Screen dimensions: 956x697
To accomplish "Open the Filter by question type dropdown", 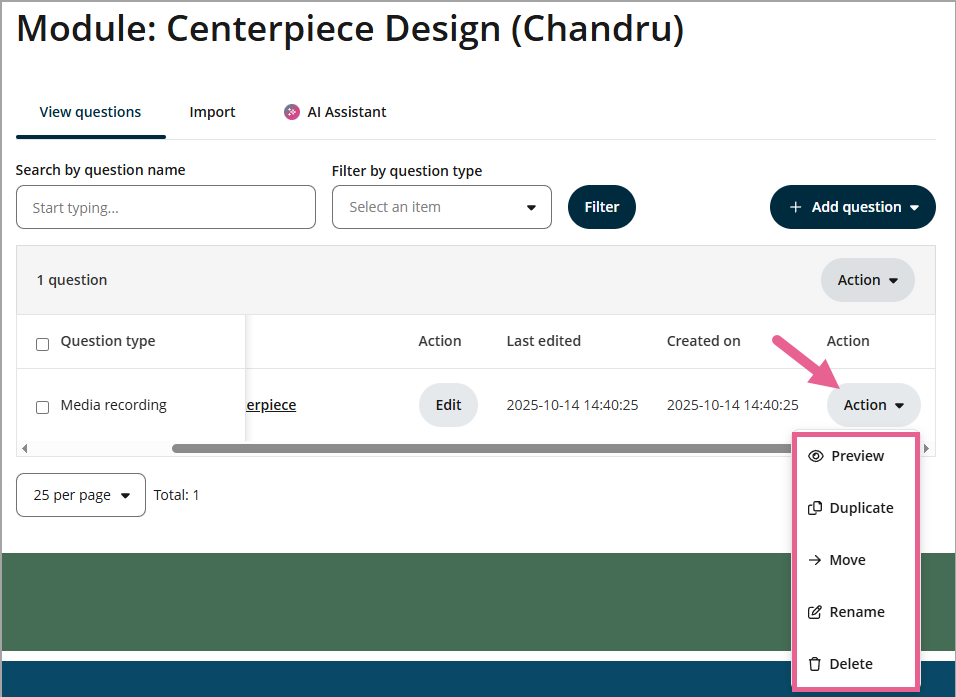I will [x=441, y=207].
